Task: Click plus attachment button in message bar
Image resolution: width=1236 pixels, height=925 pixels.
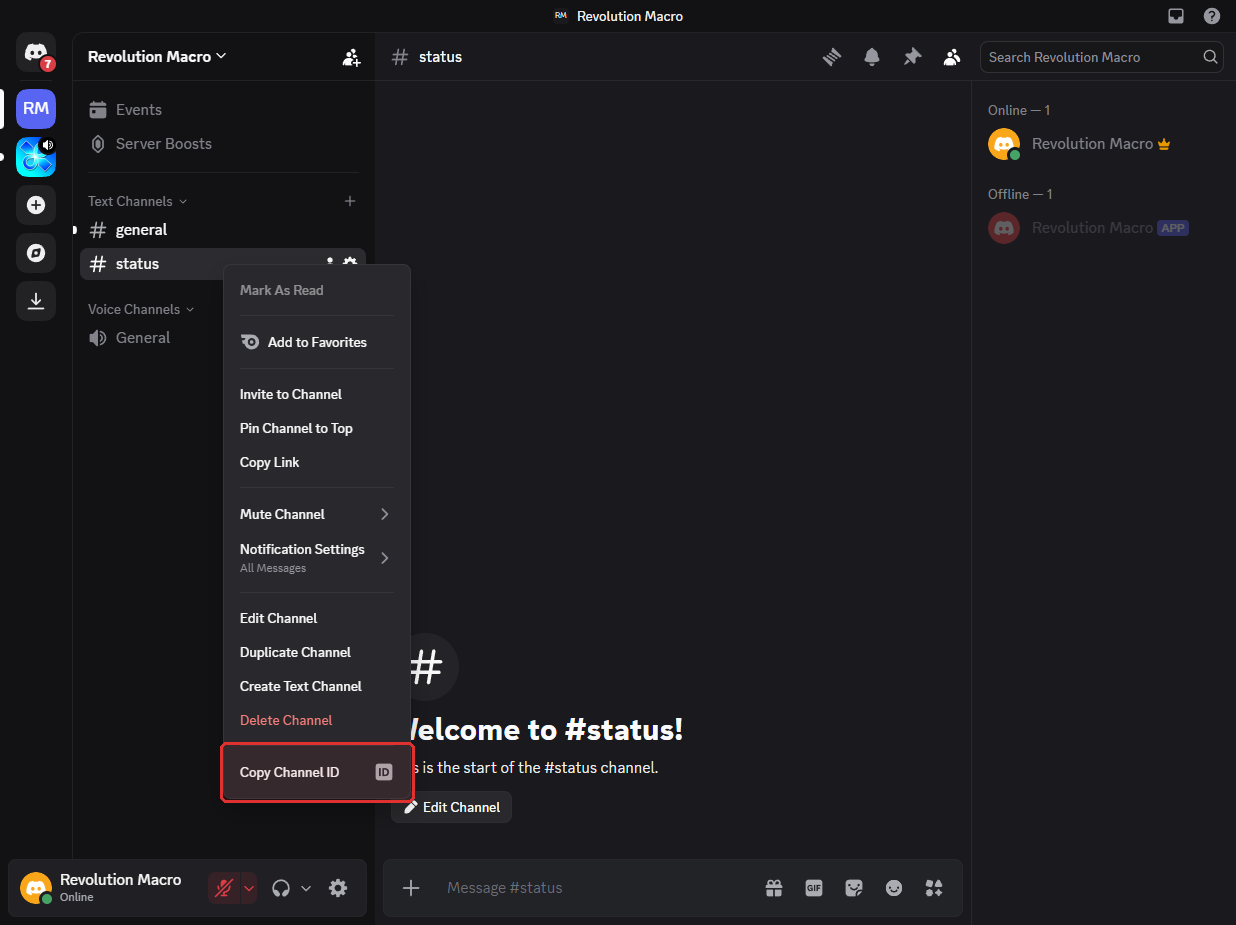Action: [411, 888]
